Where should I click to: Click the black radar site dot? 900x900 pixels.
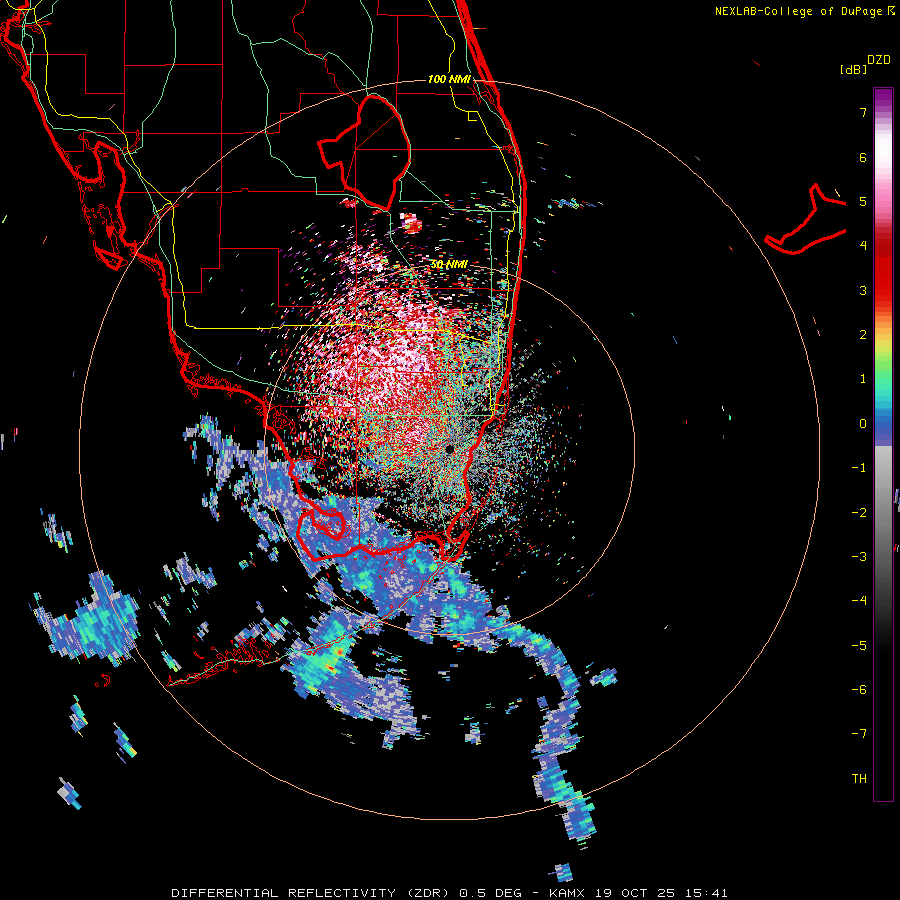pos(449,449)
